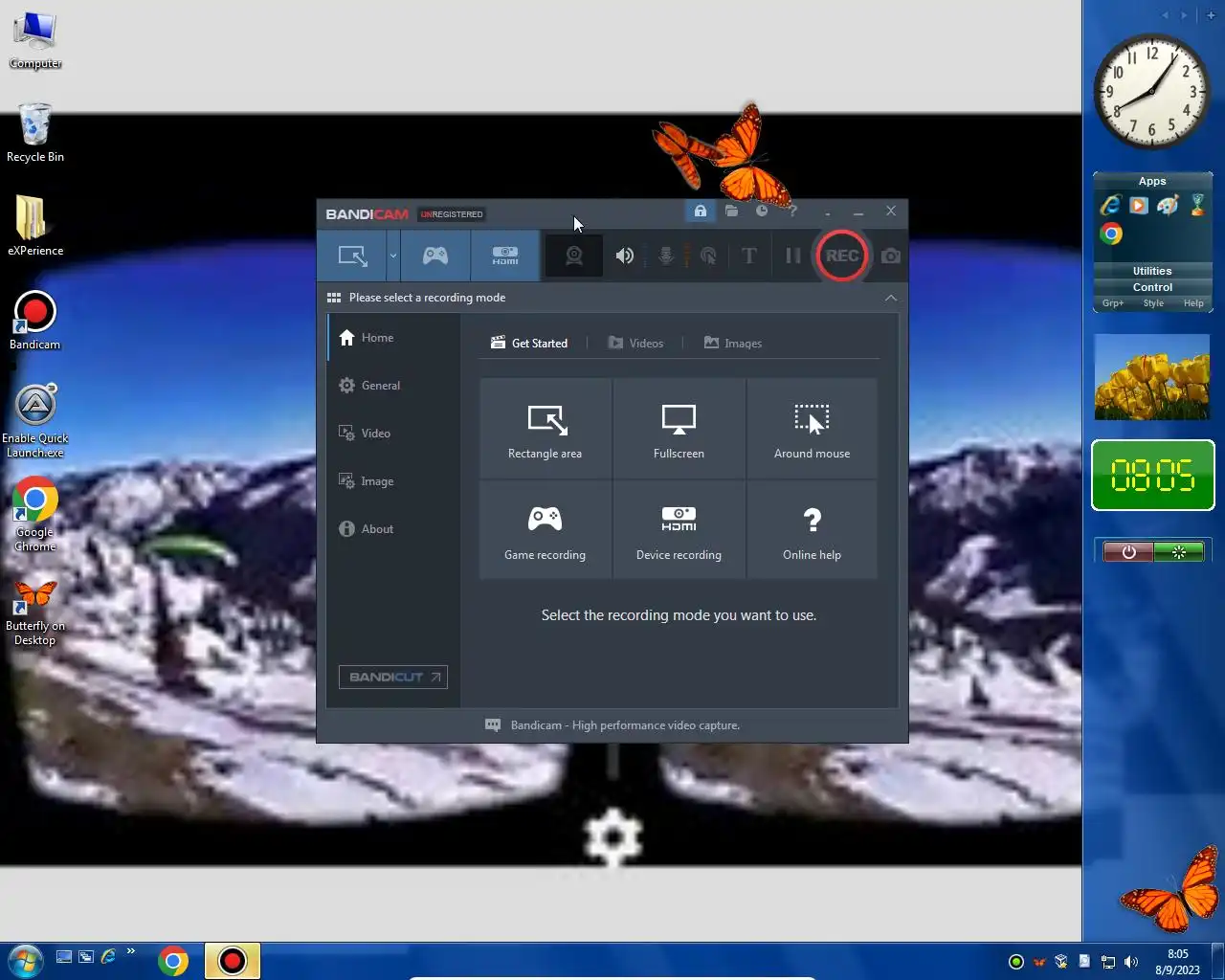The height and width of the screenshot is (980, 1225).
Task: Click the Paint palette icon in Apps gadget
Action: pyautogui.click(x=1168, y=205)
